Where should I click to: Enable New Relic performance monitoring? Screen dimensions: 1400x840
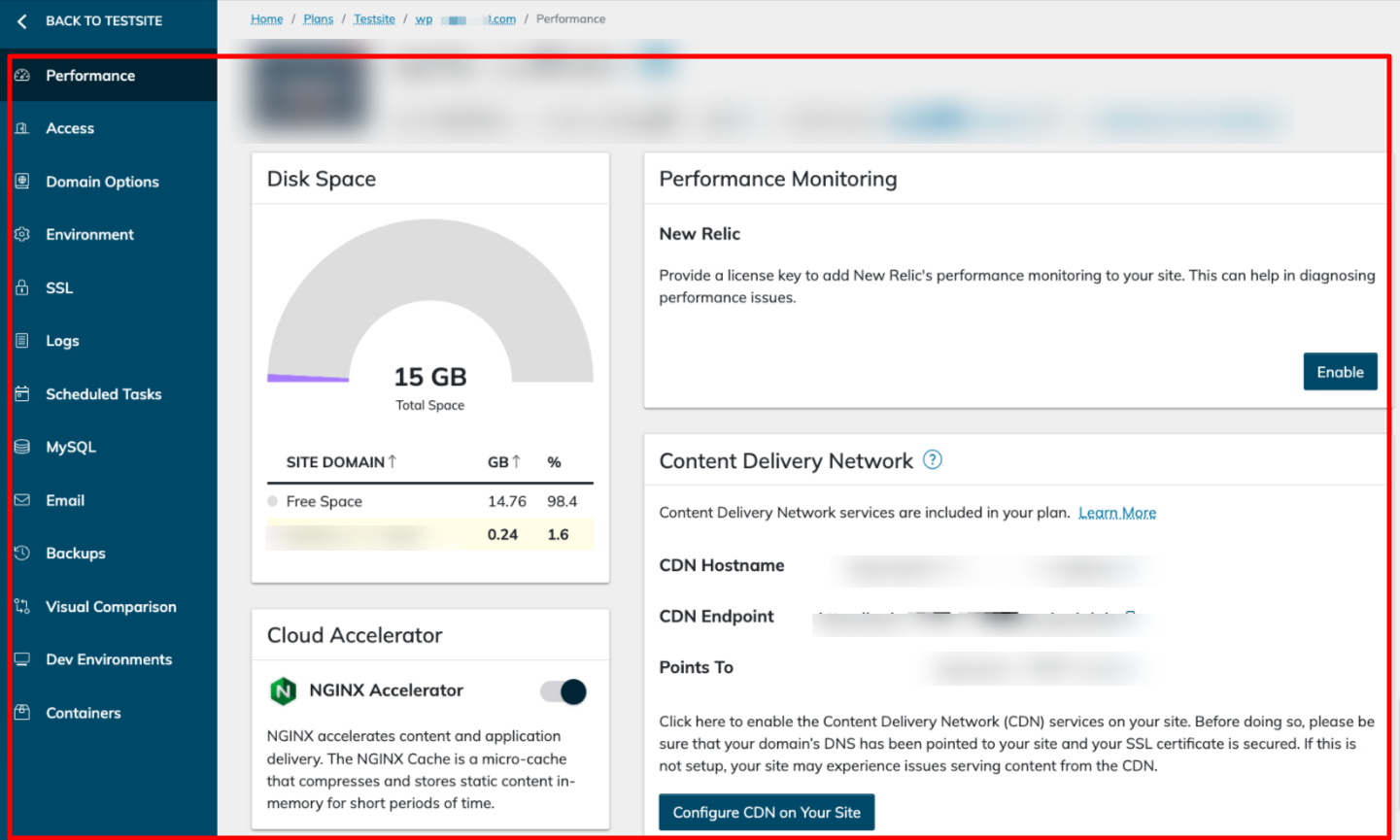pyautogui.click(x=1339, y=372)
